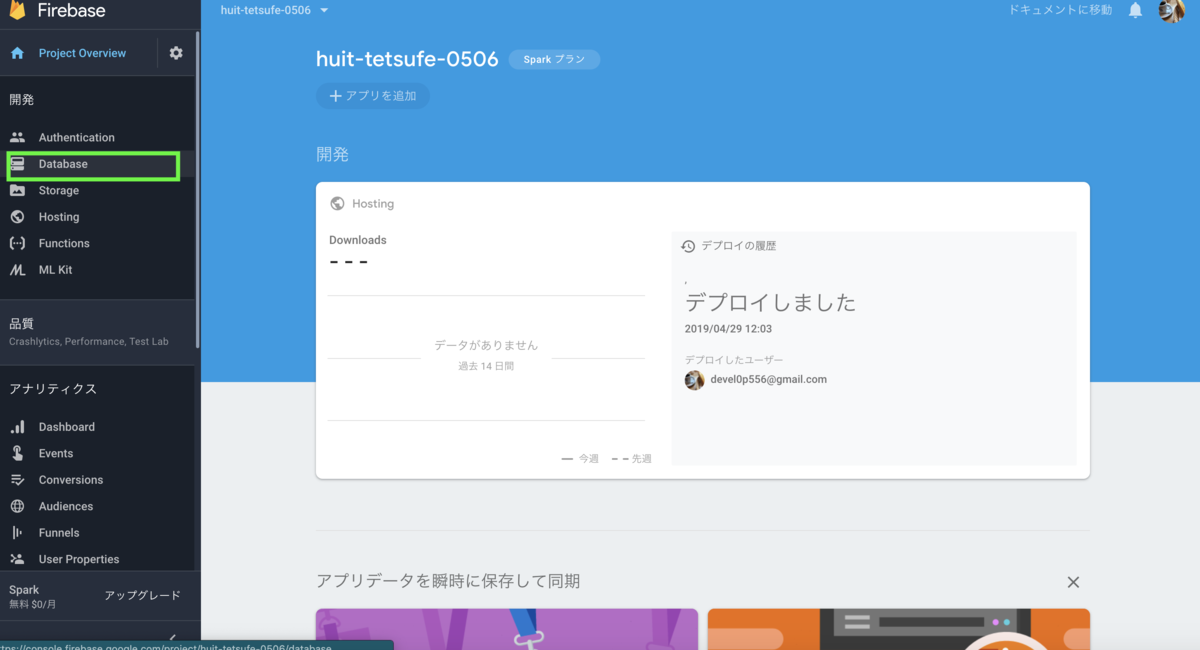The image size is (1200, 650).
Task: Expand the 開発 sidebar section header
Action: [x=22, y=100]
